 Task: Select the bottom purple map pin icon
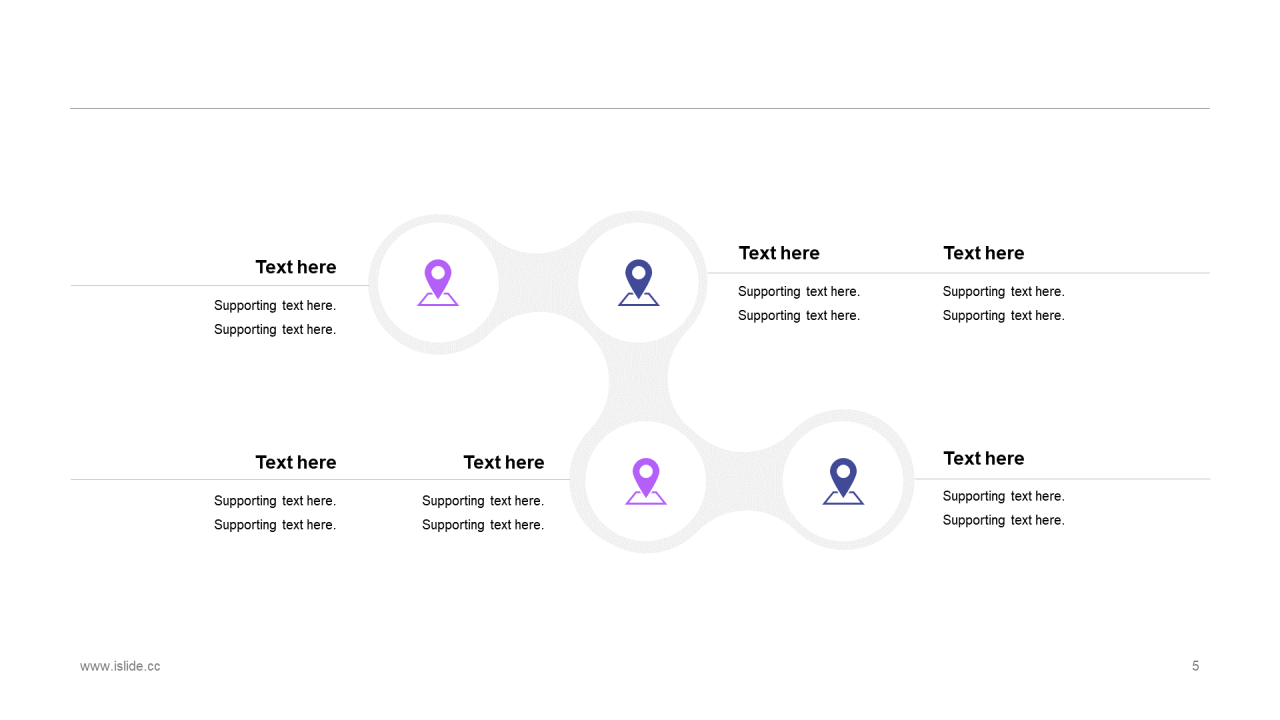[x=646, y=481]
